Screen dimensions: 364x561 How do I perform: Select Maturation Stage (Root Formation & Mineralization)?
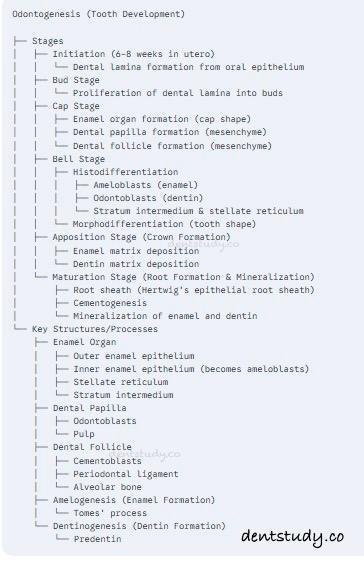(x=183, y=277)
